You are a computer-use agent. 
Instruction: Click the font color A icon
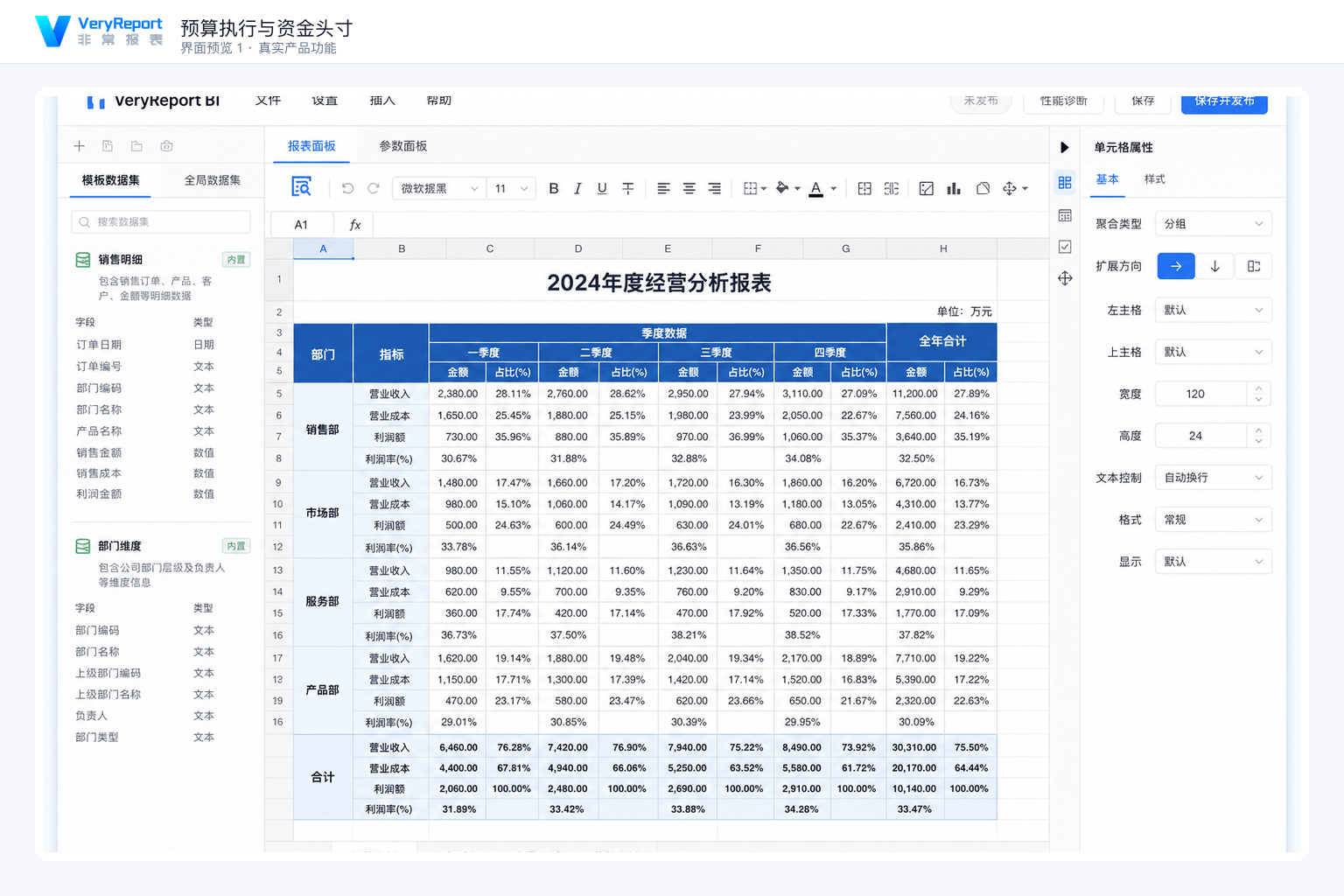pyautogui.click(x=816, y=188)
